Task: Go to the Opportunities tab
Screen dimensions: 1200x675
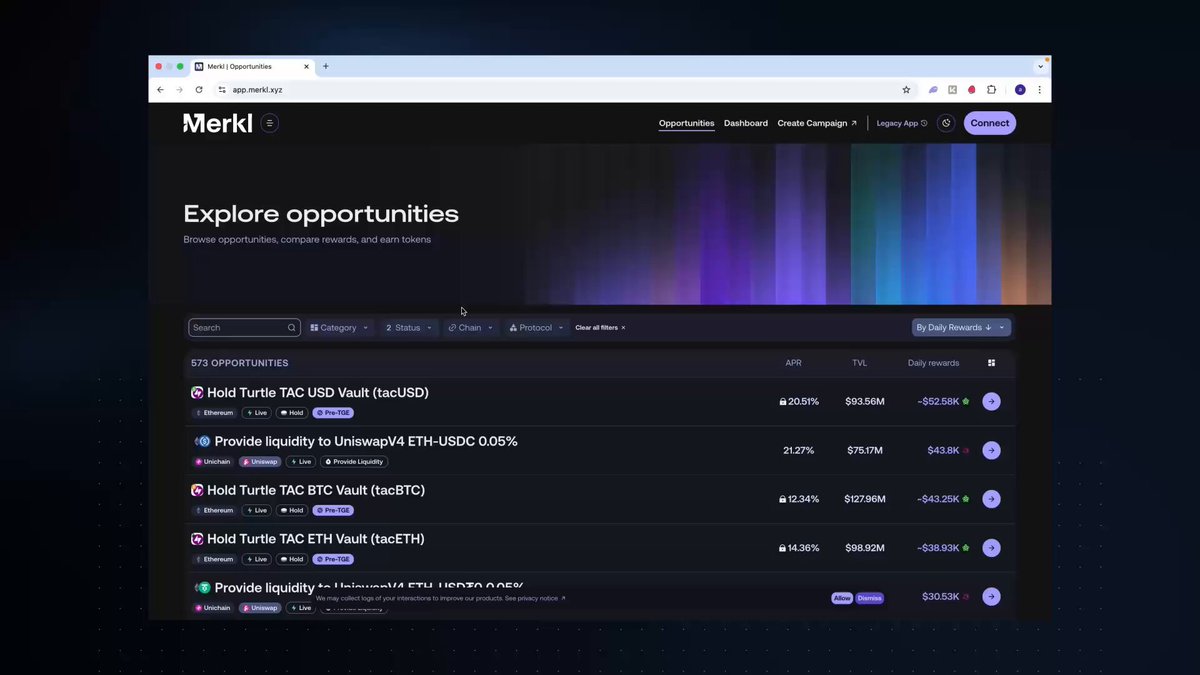Action: tap(686, 123)
